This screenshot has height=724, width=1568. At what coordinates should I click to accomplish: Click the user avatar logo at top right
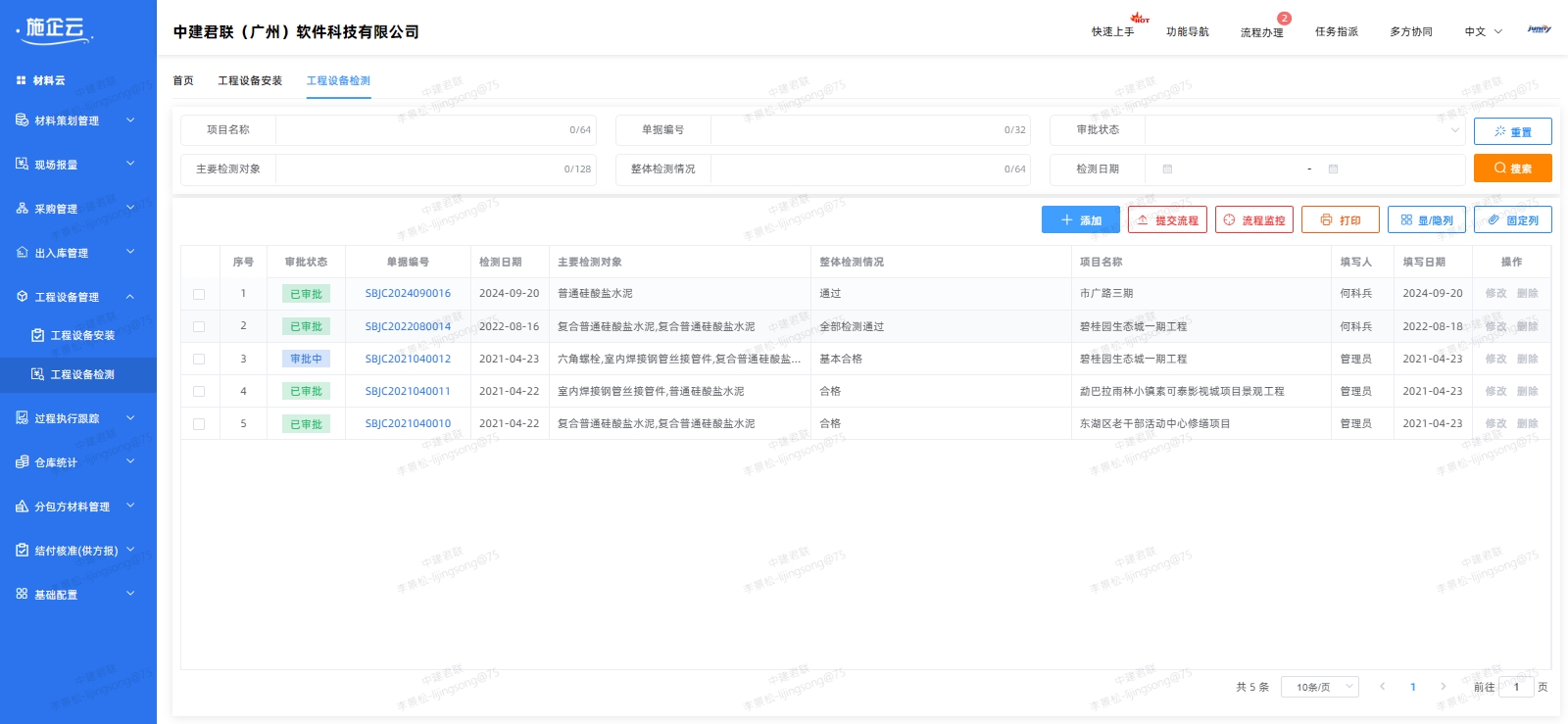point(1539,30)
